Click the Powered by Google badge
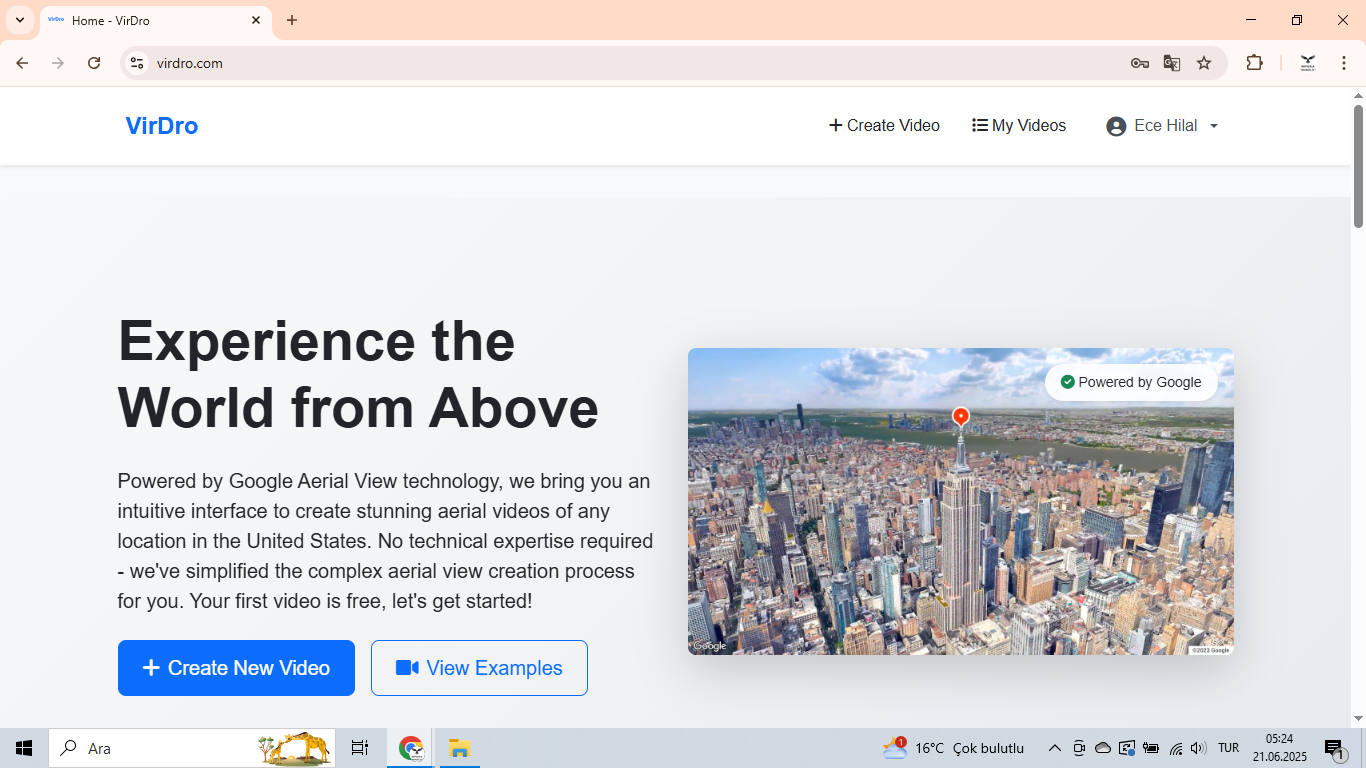1366x768 pixels. 1131,382
